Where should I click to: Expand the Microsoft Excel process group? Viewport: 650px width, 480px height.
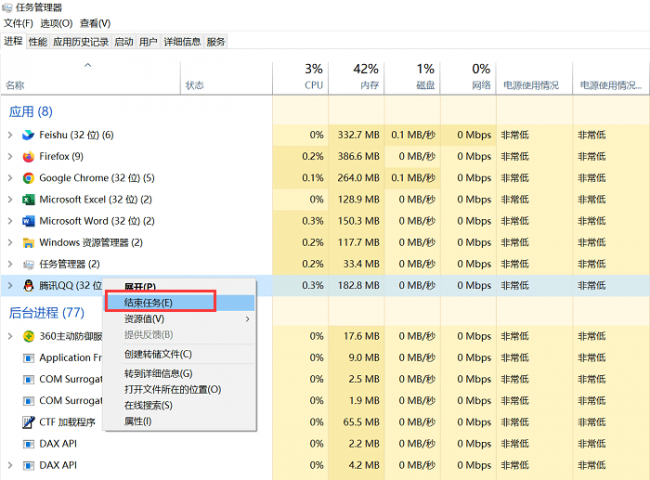(x=10, y=199)
